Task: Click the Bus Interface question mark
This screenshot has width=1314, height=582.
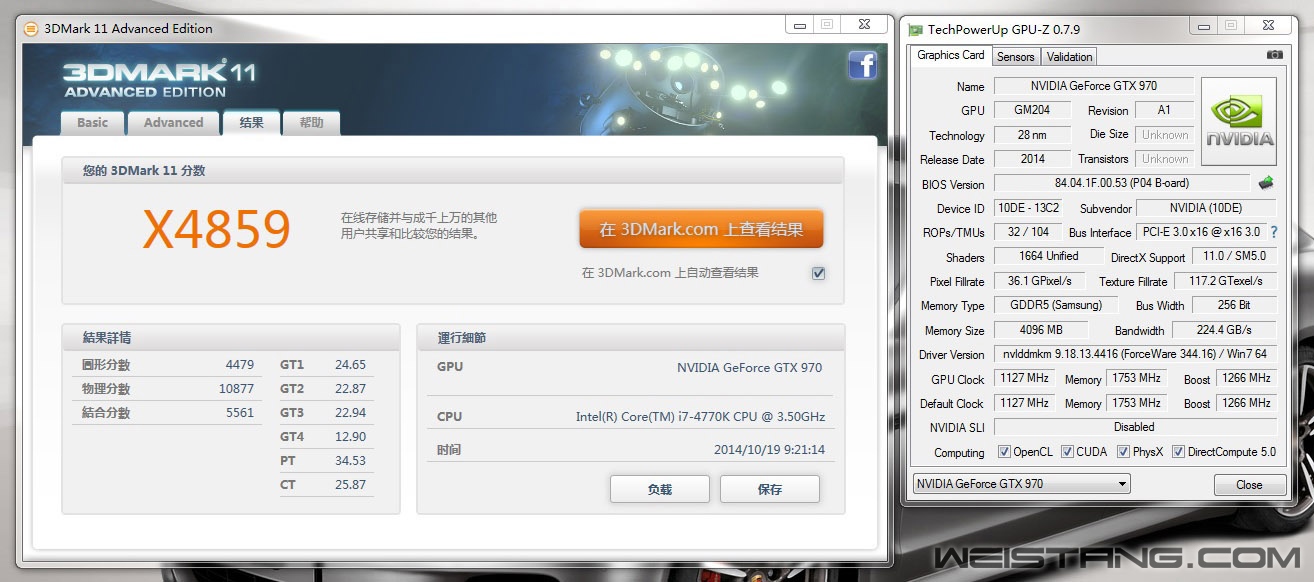Action: pos(1274,232)
